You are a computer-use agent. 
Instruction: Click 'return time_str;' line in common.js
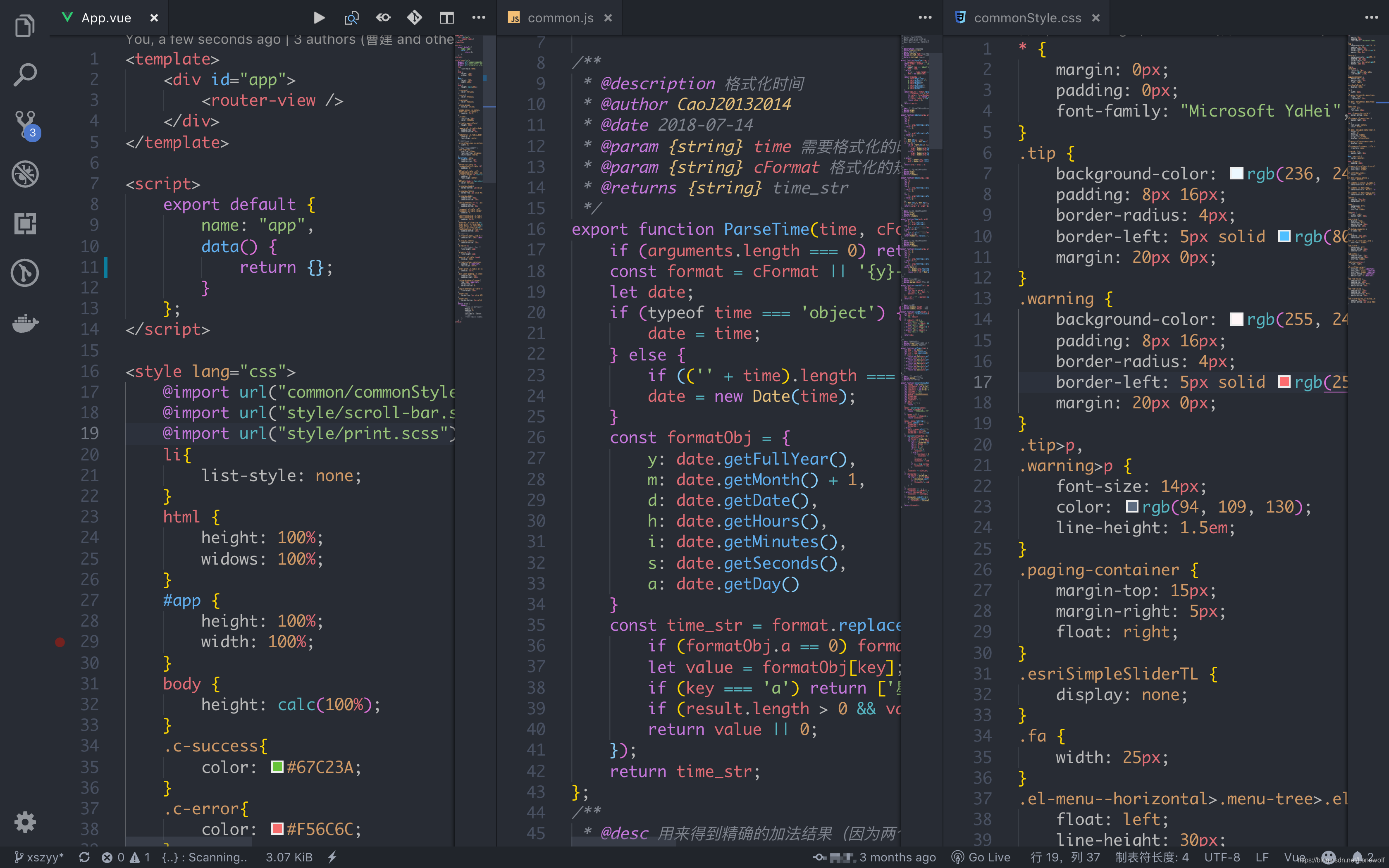685,771
